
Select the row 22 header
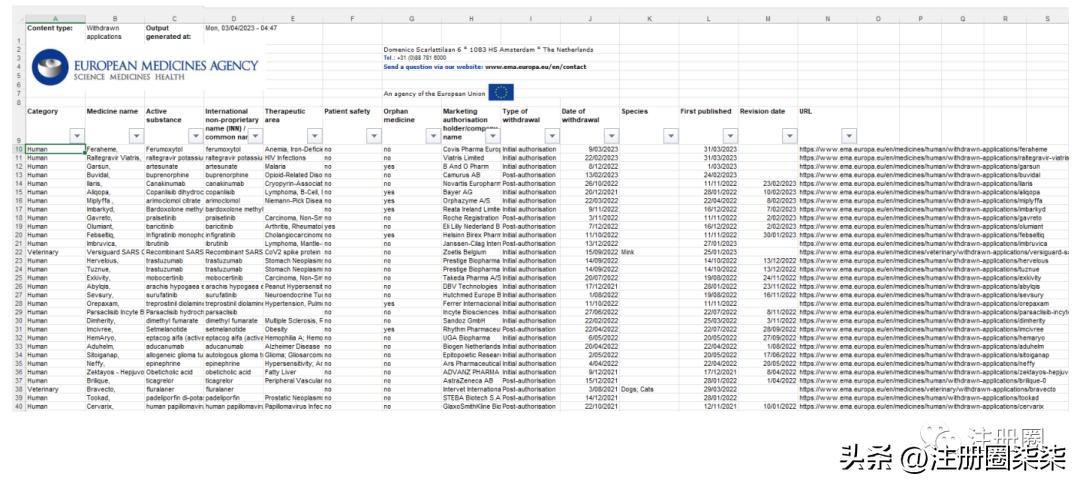(x=17, y=252)
